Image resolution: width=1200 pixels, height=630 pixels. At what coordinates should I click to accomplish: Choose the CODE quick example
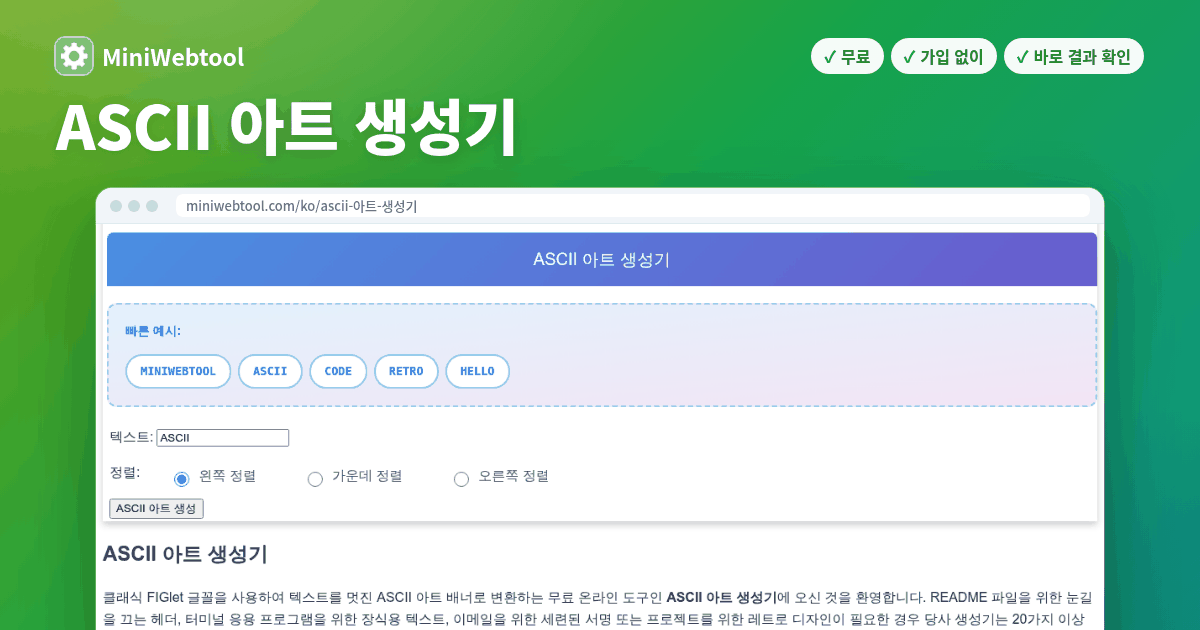pos(338,371)
